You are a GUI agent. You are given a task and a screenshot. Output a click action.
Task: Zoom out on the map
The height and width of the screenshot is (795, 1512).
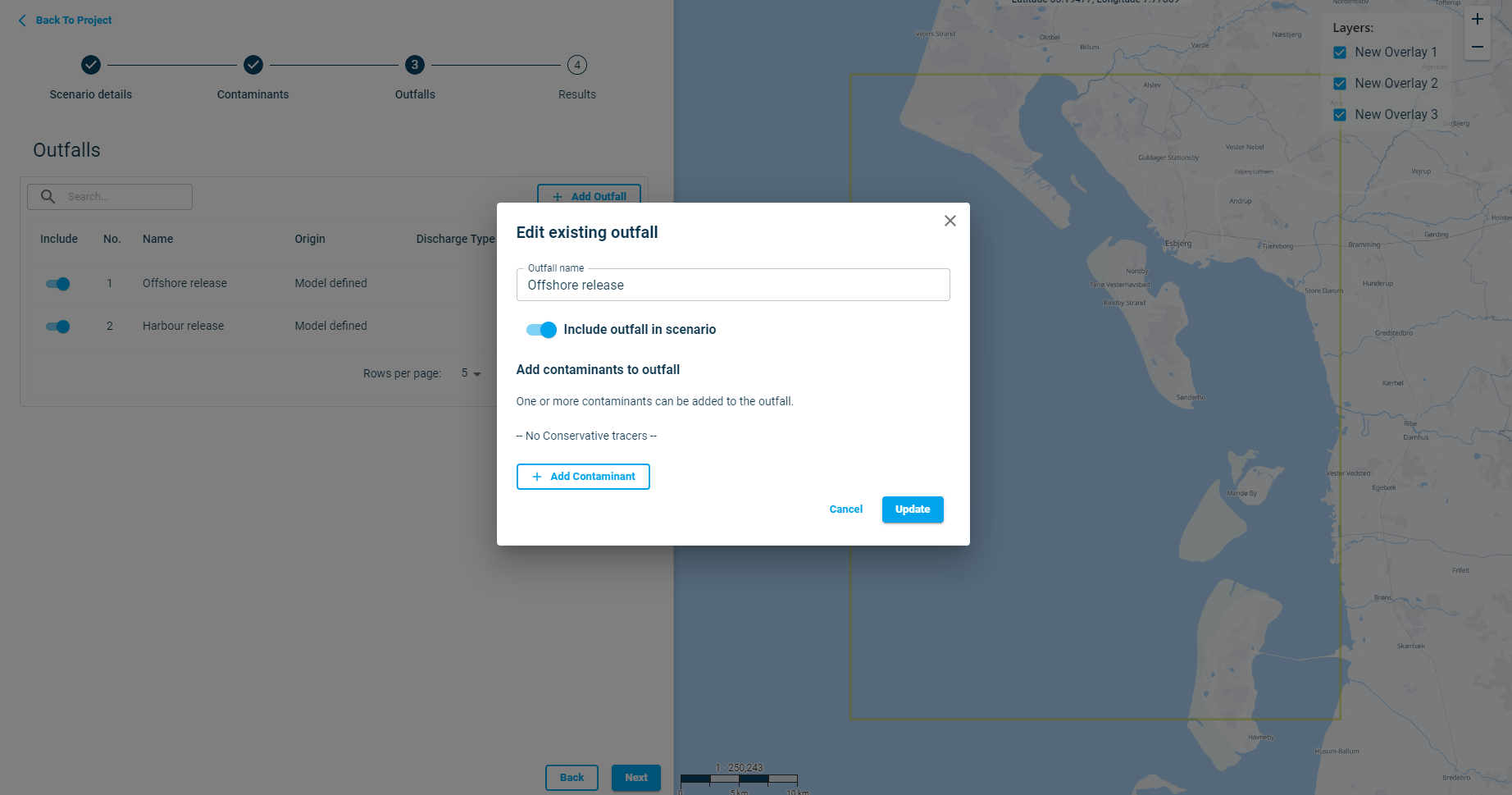(x=1477, y=48)
